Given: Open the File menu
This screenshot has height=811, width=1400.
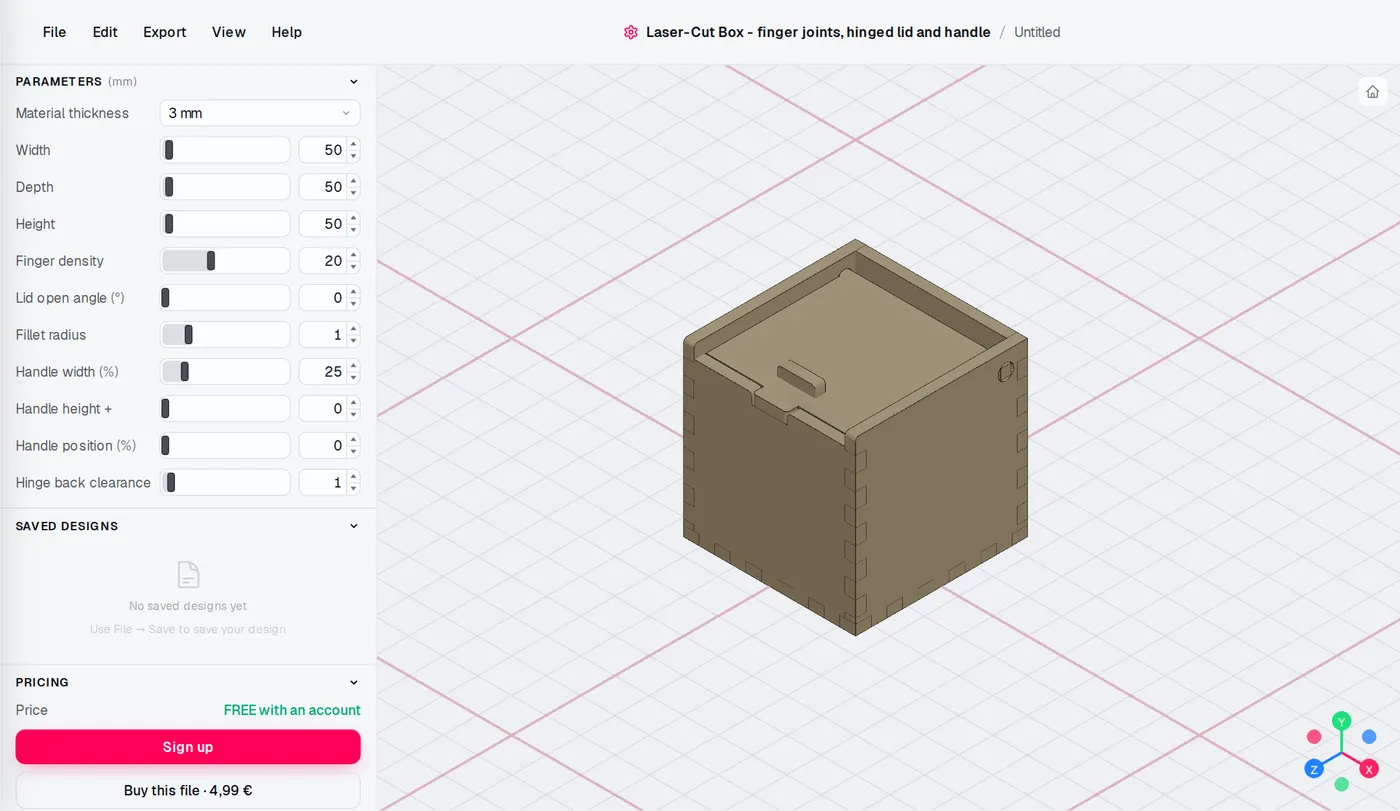Looking at the screenshot, I should pyautogui.click(x=54, y=32).
